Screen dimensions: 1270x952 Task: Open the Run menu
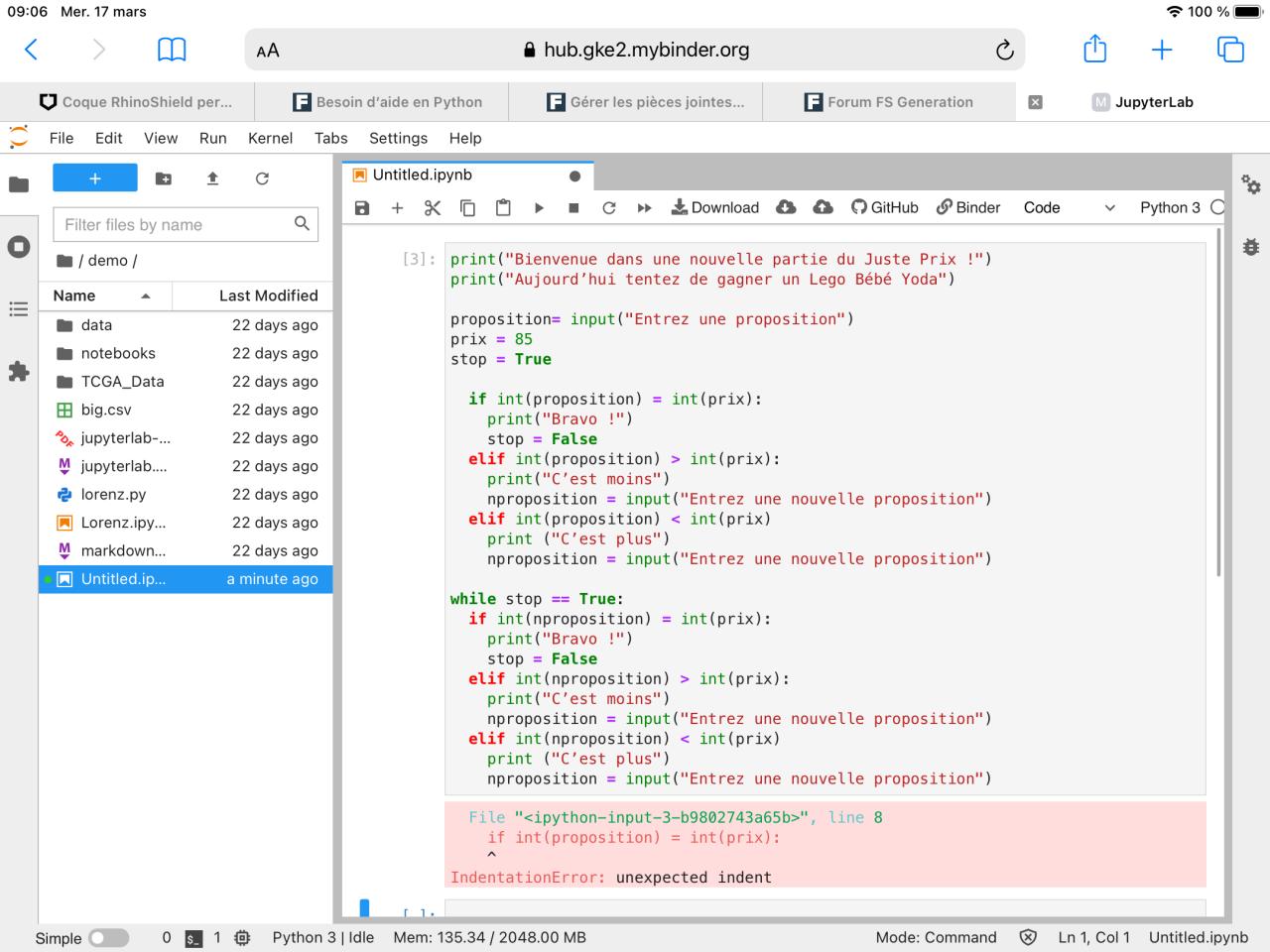(x=213, y=138)
